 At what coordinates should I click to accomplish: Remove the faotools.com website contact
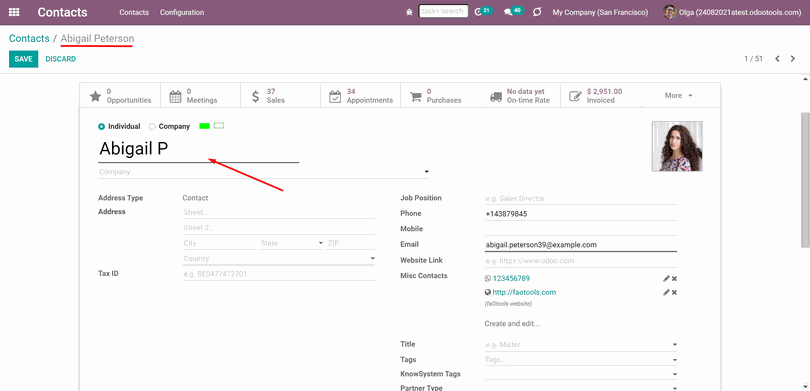pyautogui.click(x=674, y=292)
